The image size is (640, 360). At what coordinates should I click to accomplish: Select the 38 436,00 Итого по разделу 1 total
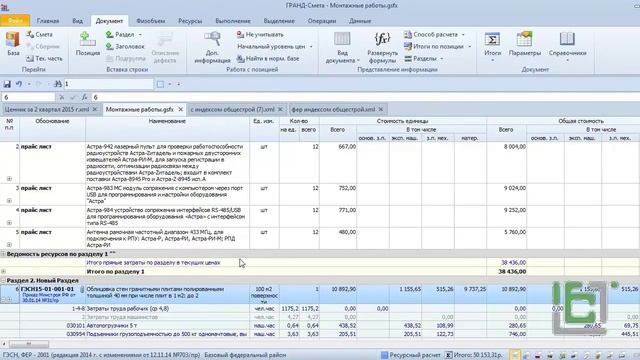(x=506, y=271)
